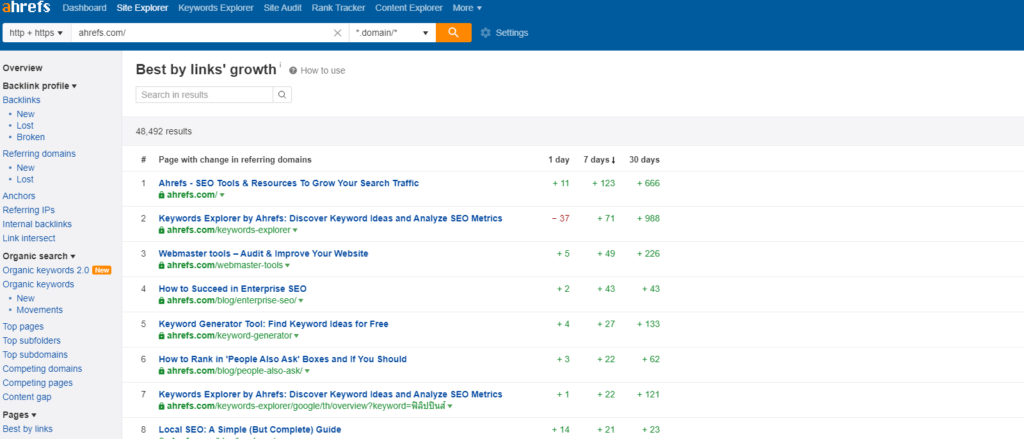Click the − 37 one-day value

point(560,218)
